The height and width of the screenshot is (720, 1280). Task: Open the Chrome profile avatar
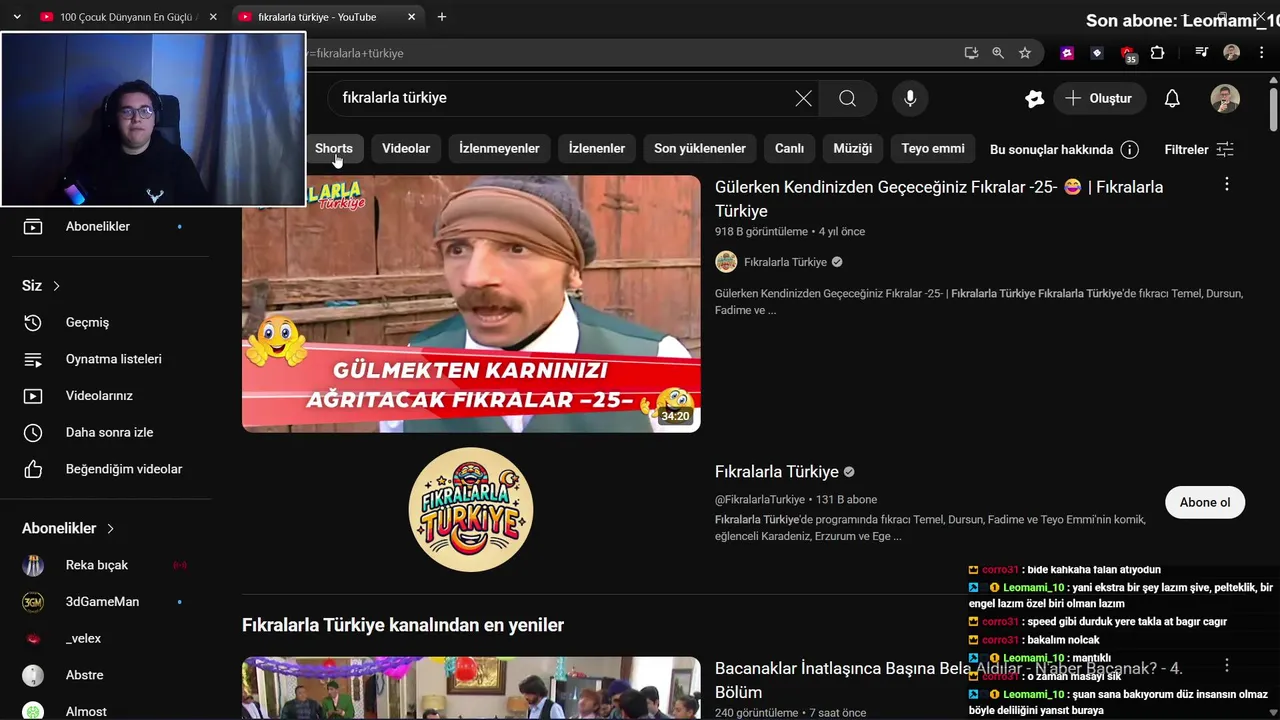[x=1232, y=53]
